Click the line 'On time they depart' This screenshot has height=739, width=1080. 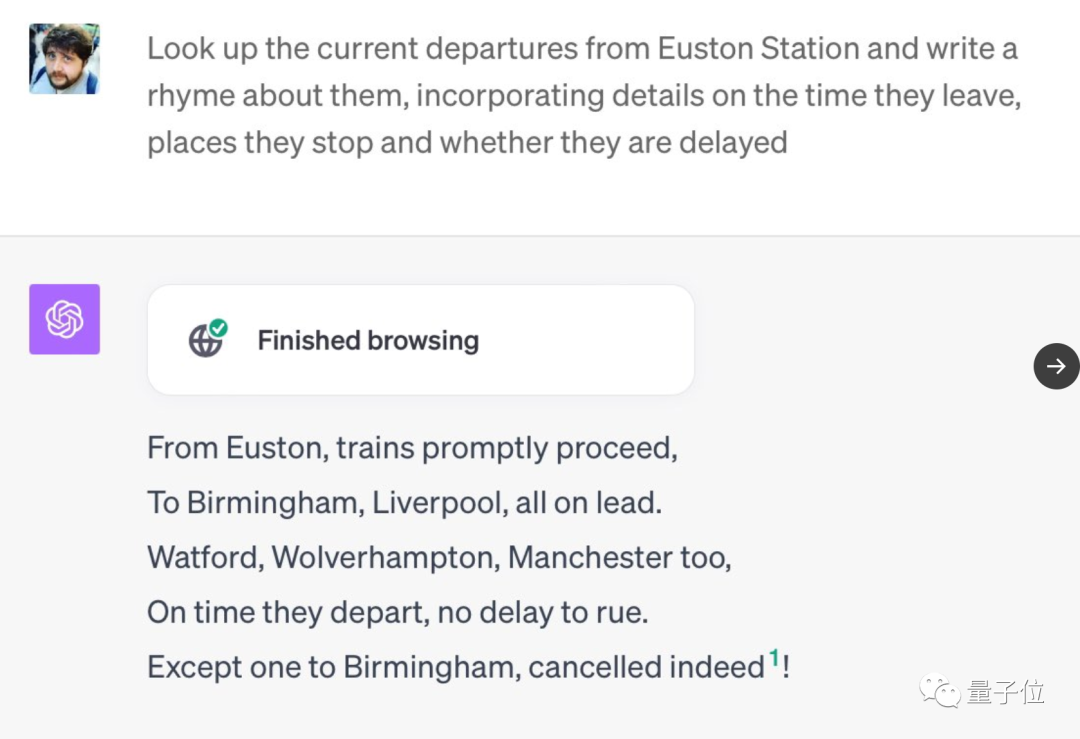coord(397,612)
